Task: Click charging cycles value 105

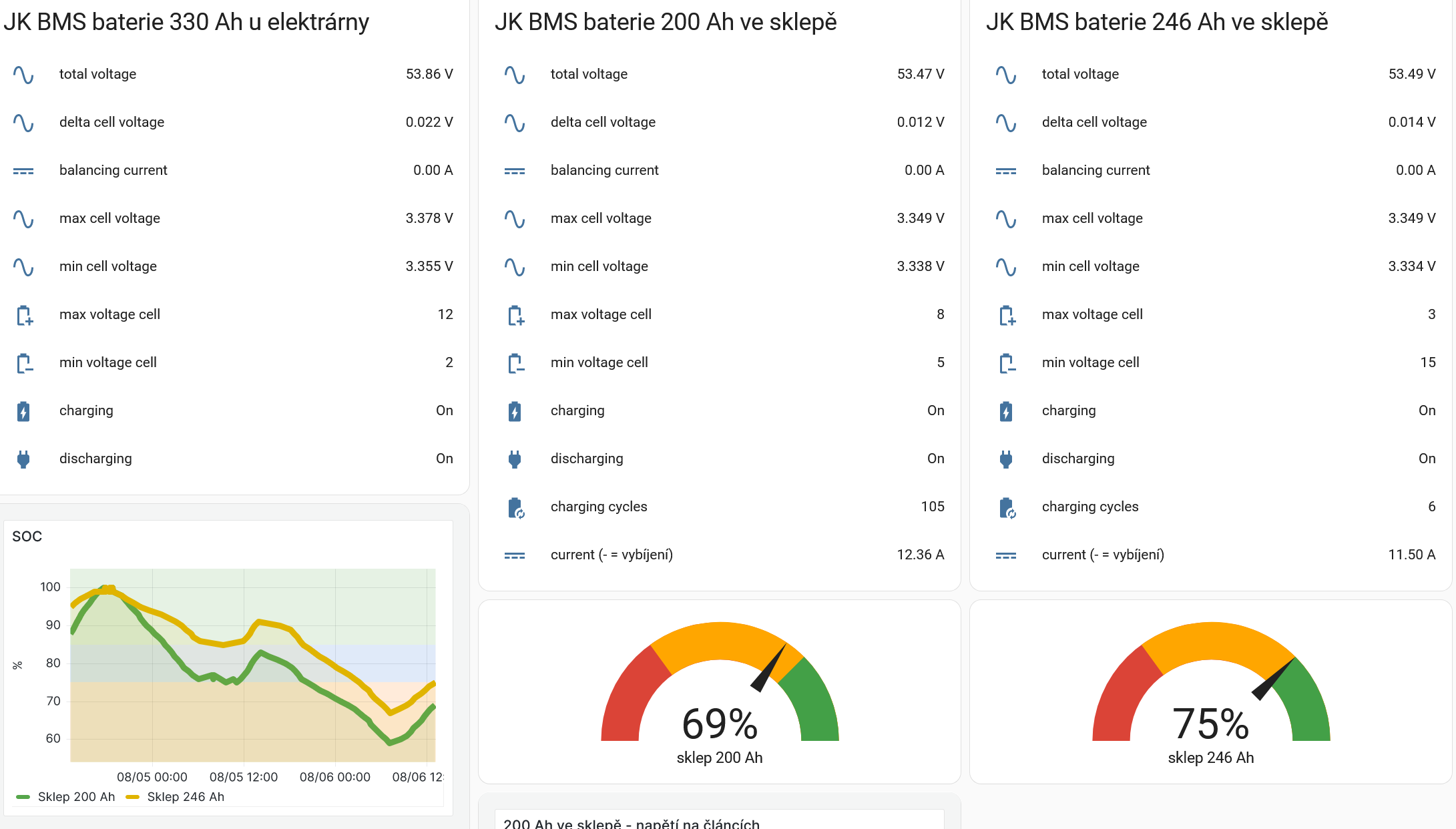Action: [932, 507]
